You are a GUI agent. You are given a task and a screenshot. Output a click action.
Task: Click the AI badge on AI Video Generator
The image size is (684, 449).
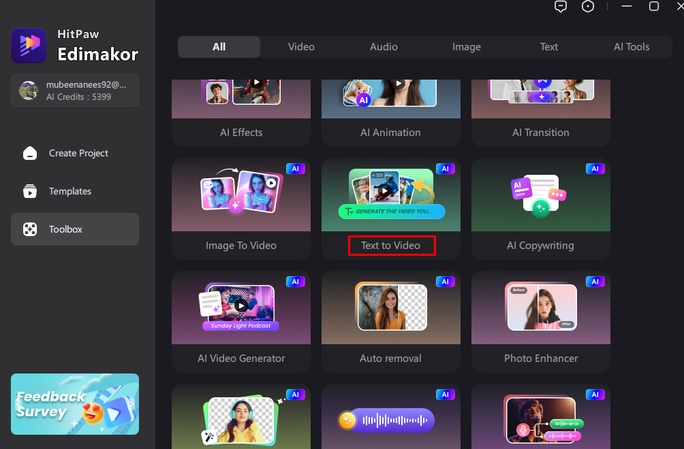(295, 282)
